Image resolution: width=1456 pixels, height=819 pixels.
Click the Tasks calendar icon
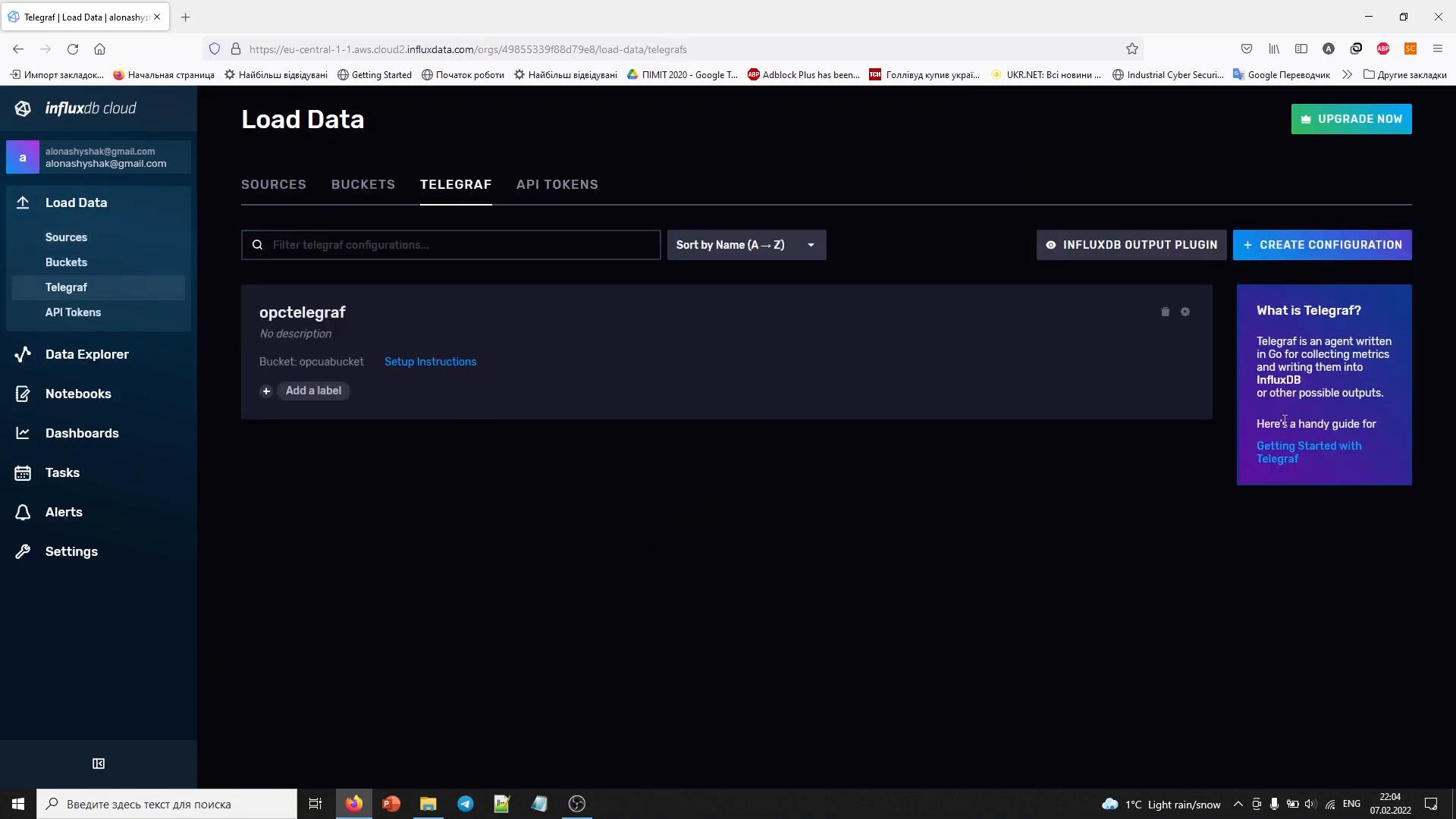click(x=23, y=472)
